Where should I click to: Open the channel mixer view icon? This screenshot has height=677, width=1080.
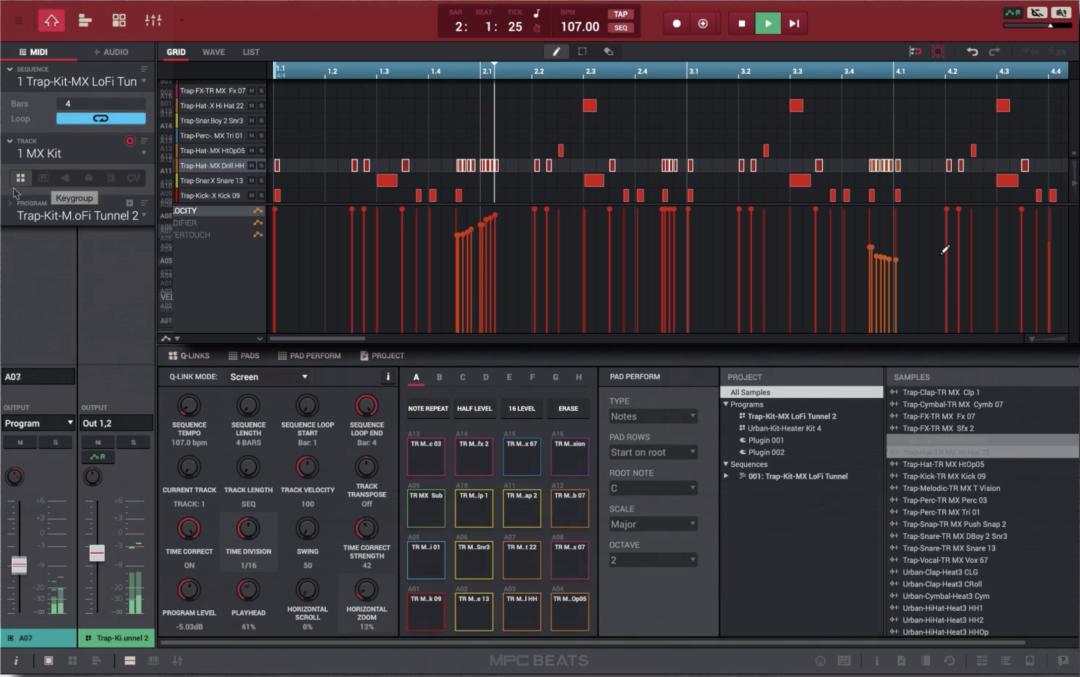153,20
